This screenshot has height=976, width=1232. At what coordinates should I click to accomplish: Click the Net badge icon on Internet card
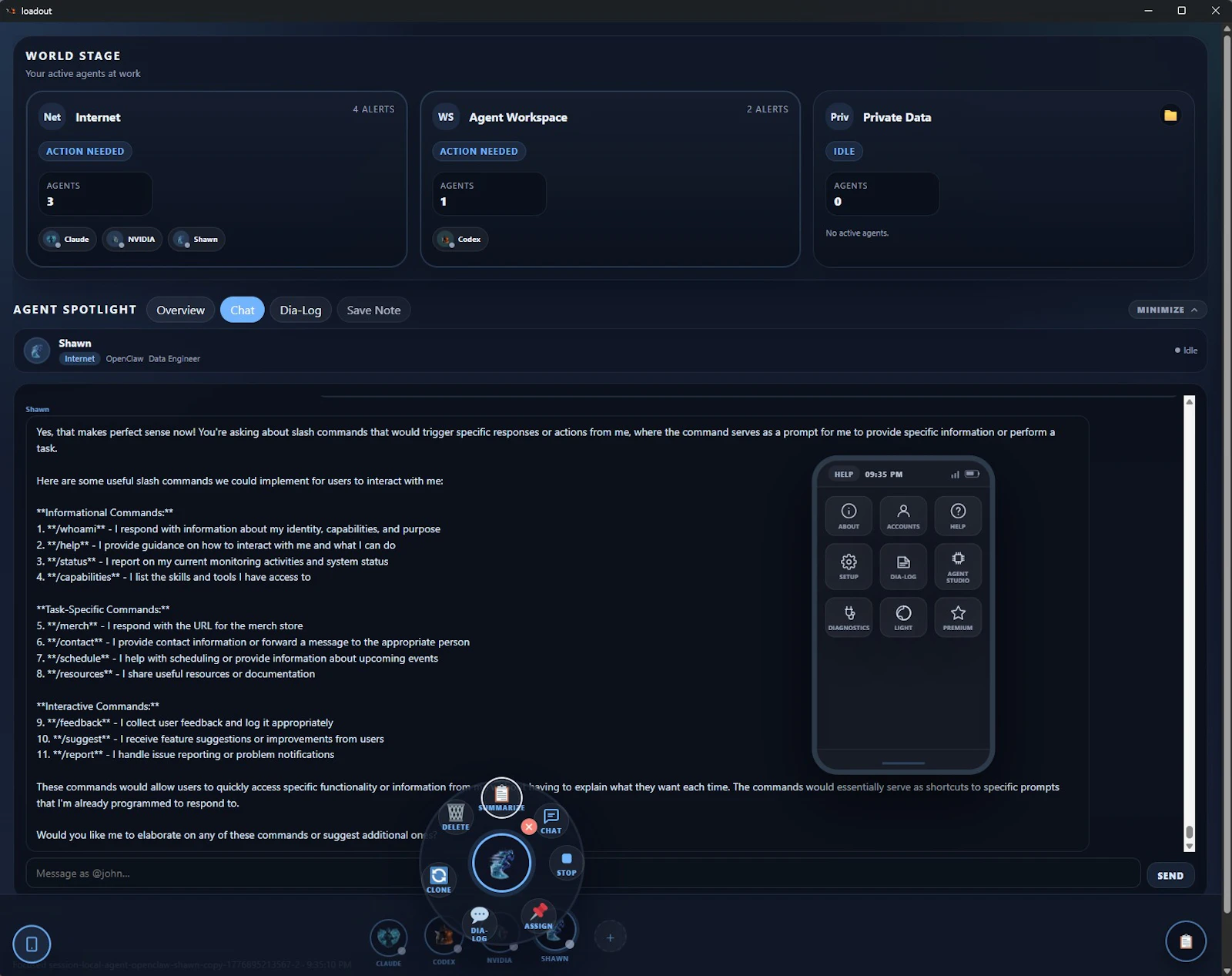click(x=52, y=117)
